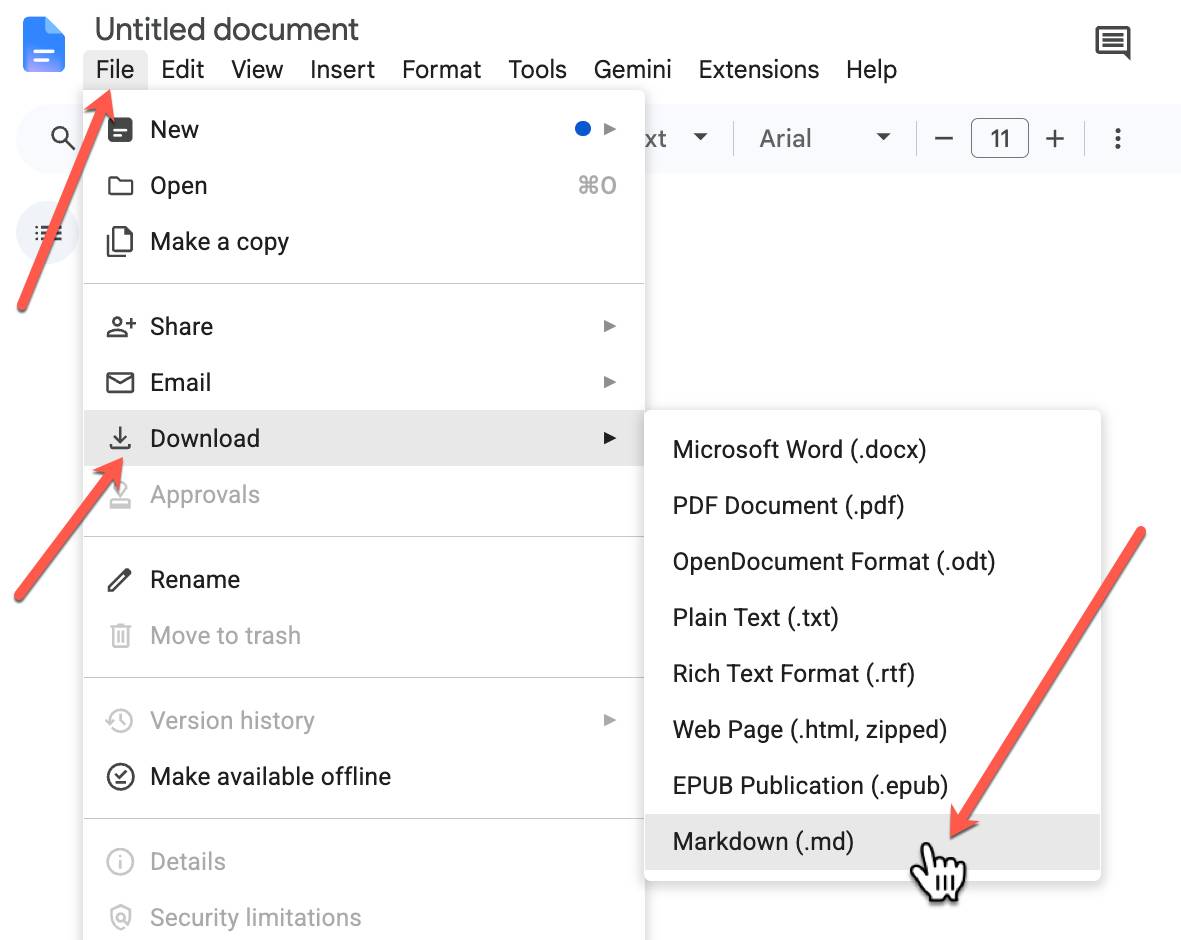Open the Format menu
Screen dimensions: 1181x940
(x=441, y=69)
